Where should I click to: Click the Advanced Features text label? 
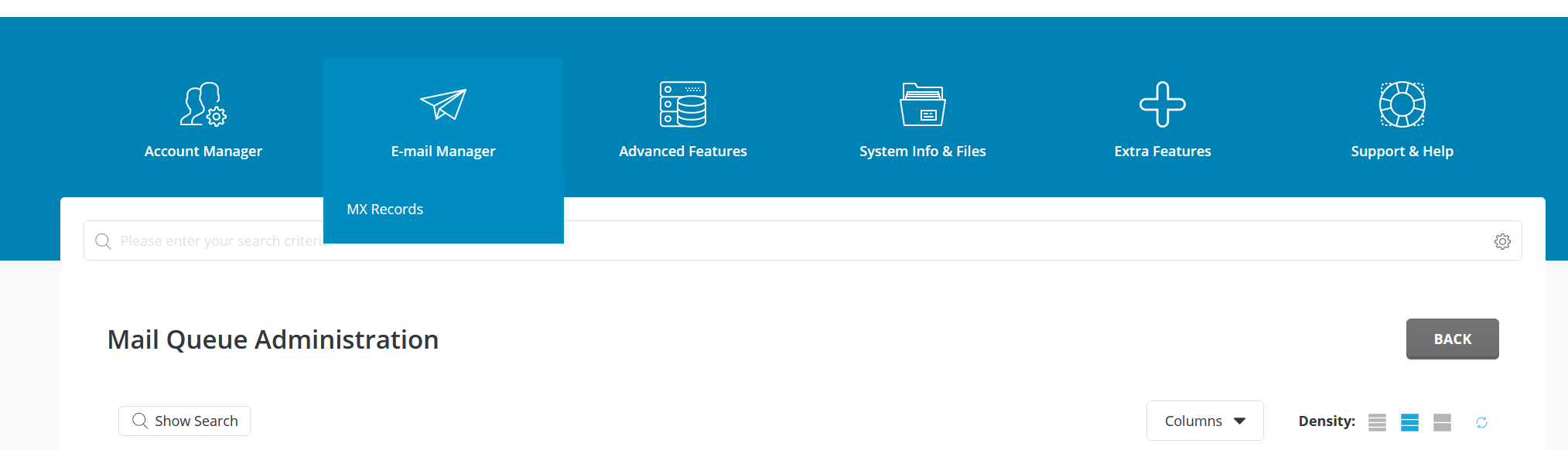point(682,152)
